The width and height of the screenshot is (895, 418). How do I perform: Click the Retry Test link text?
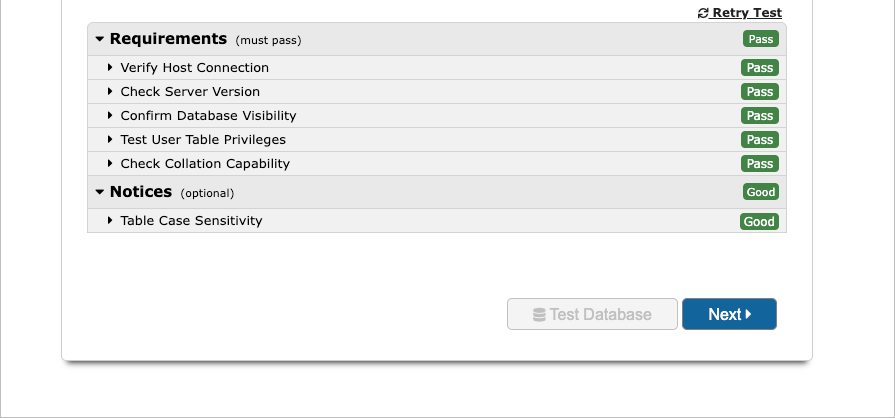[747, 13]
